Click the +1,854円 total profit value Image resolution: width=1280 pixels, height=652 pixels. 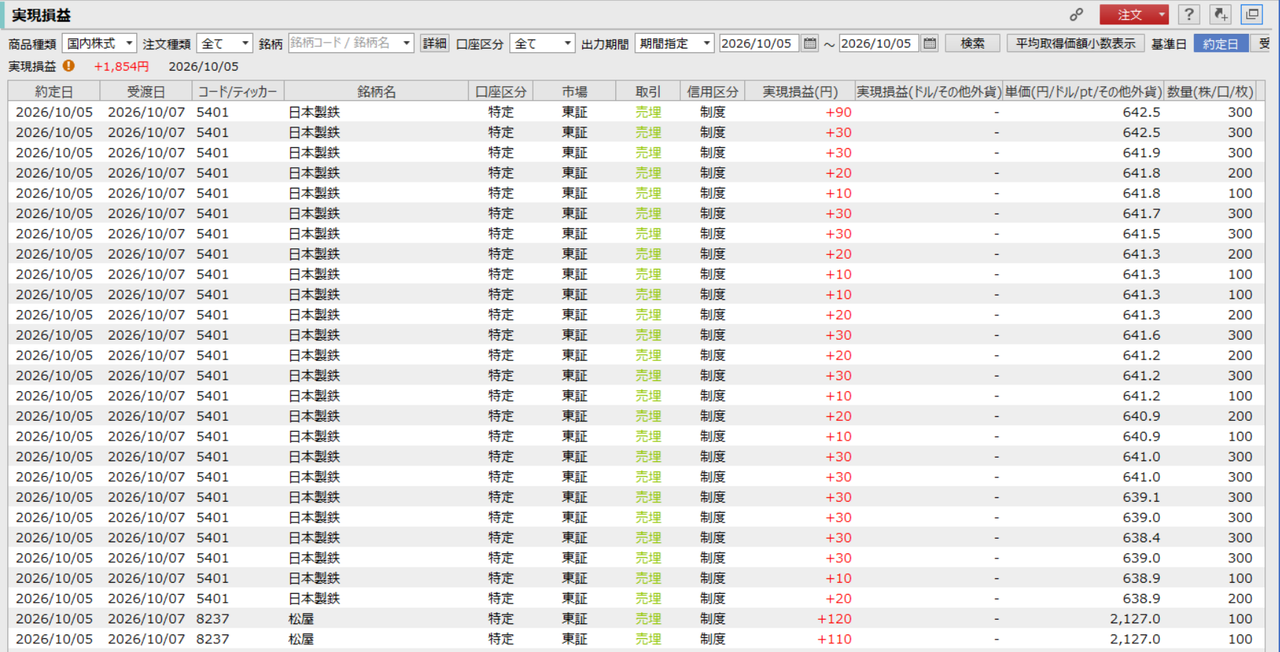point(121,67)
